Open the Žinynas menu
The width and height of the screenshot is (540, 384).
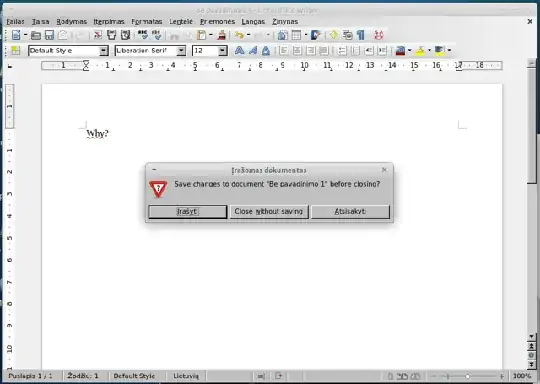coord(285,21)
